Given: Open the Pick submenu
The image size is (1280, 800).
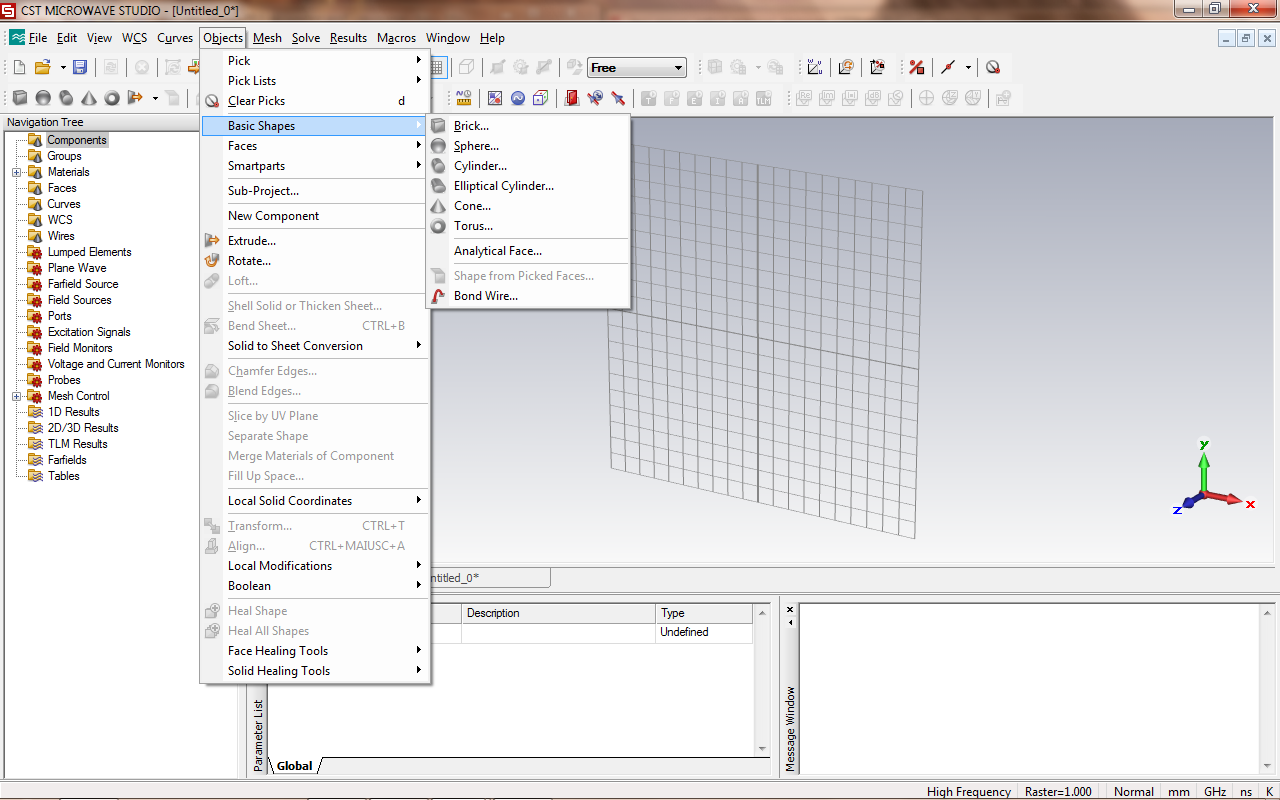Looking at the screenshot, I should pyautogui.click(x=315, y=61).
